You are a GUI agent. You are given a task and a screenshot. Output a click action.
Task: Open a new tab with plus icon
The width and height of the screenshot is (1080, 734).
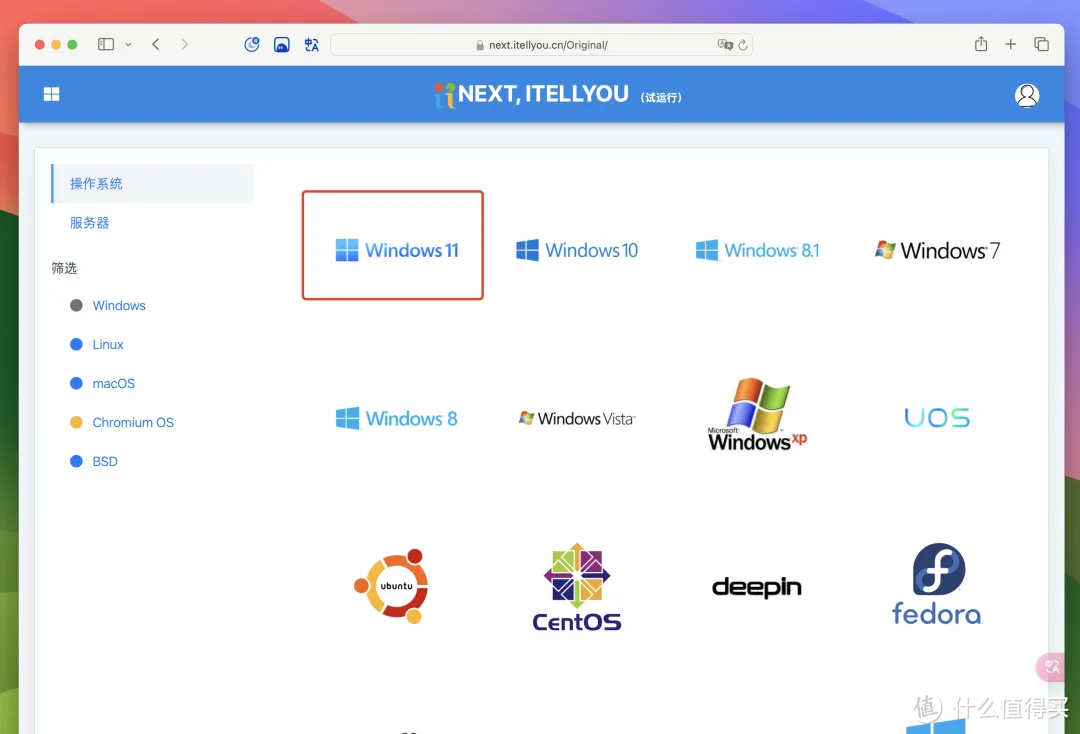click(1010, 44)
